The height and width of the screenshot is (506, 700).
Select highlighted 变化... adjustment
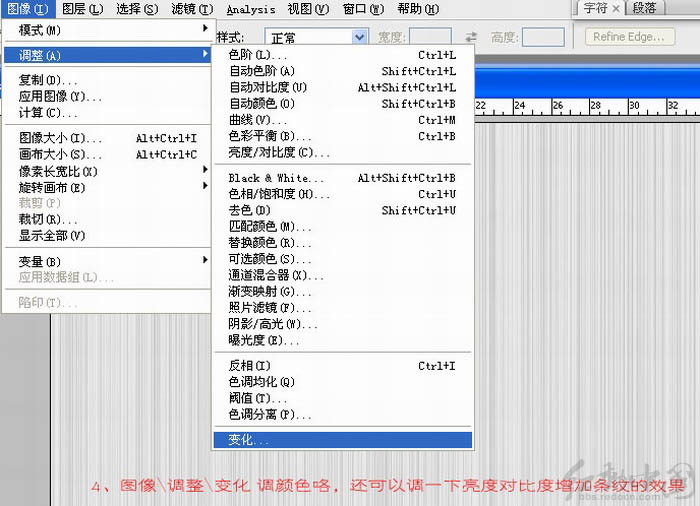[x=343, y=440]
